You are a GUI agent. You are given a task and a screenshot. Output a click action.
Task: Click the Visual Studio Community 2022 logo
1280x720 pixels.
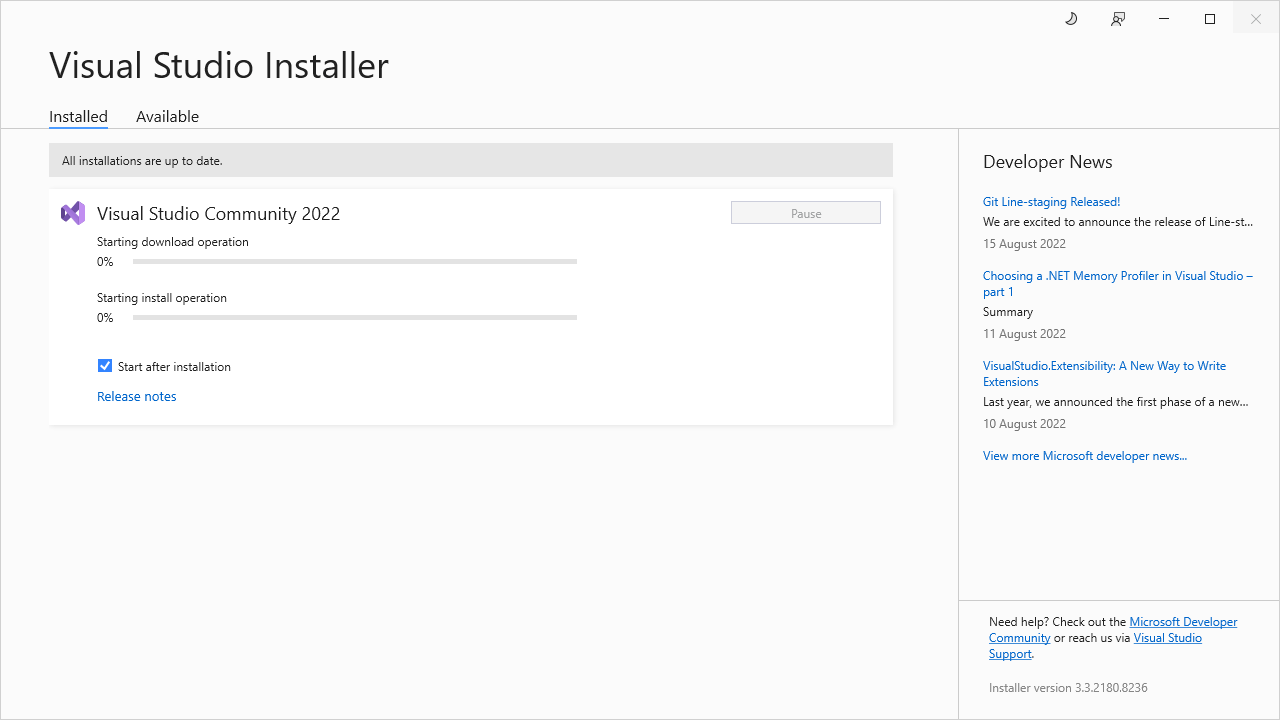click(72, 212)
